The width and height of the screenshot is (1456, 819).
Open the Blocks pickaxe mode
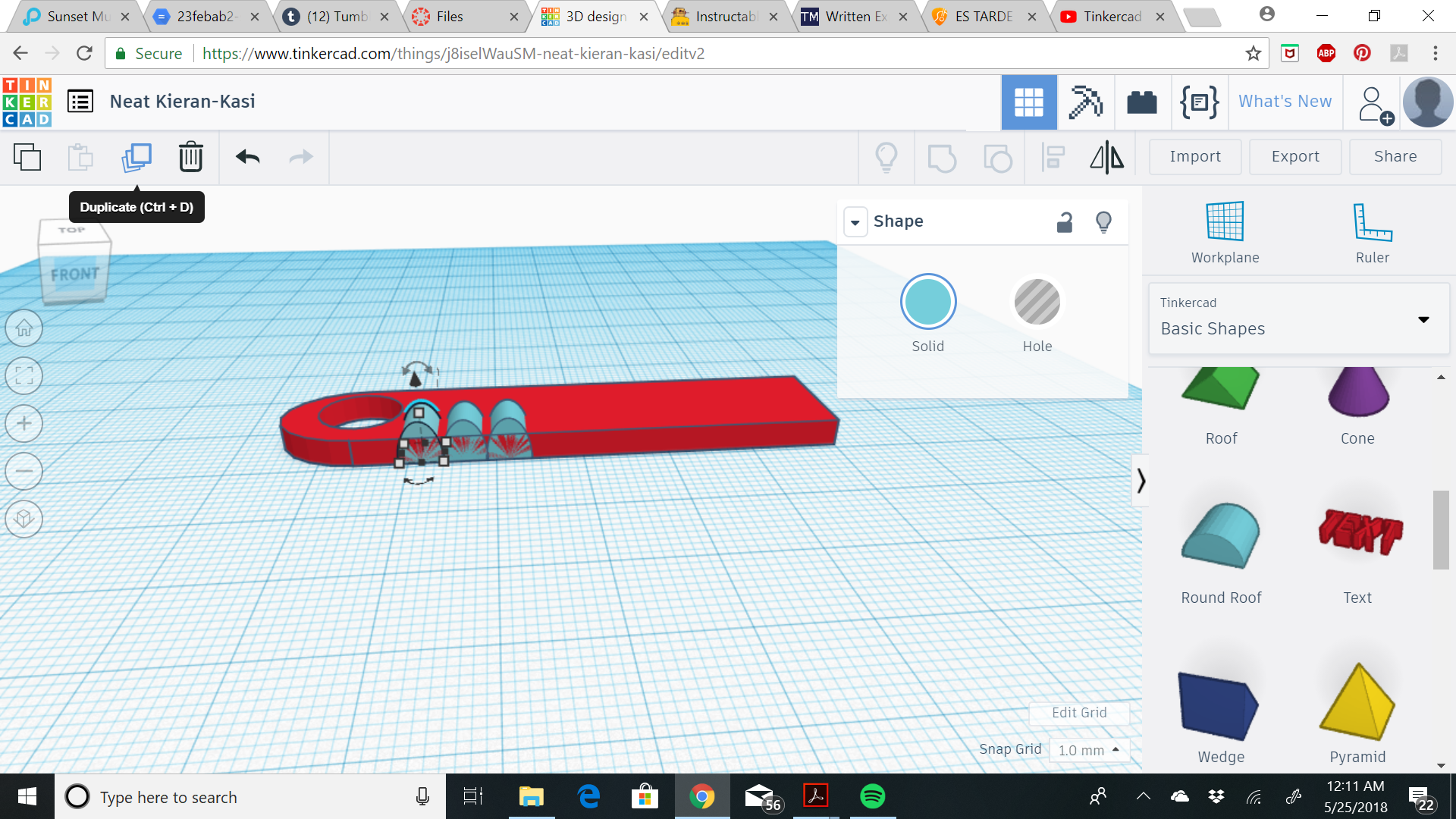click(1085, 102)
